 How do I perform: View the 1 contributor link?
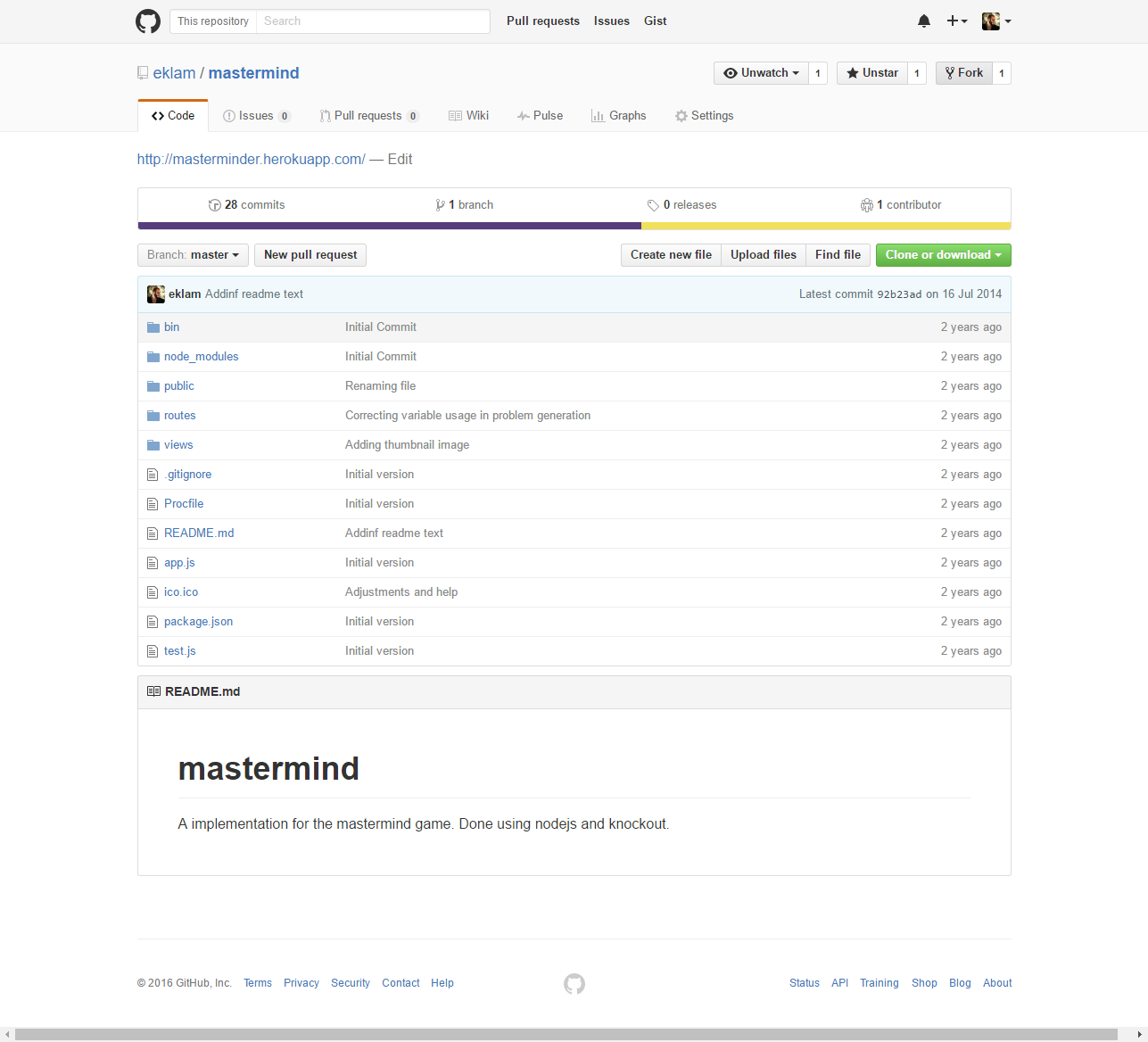click(x=901, y=205)
